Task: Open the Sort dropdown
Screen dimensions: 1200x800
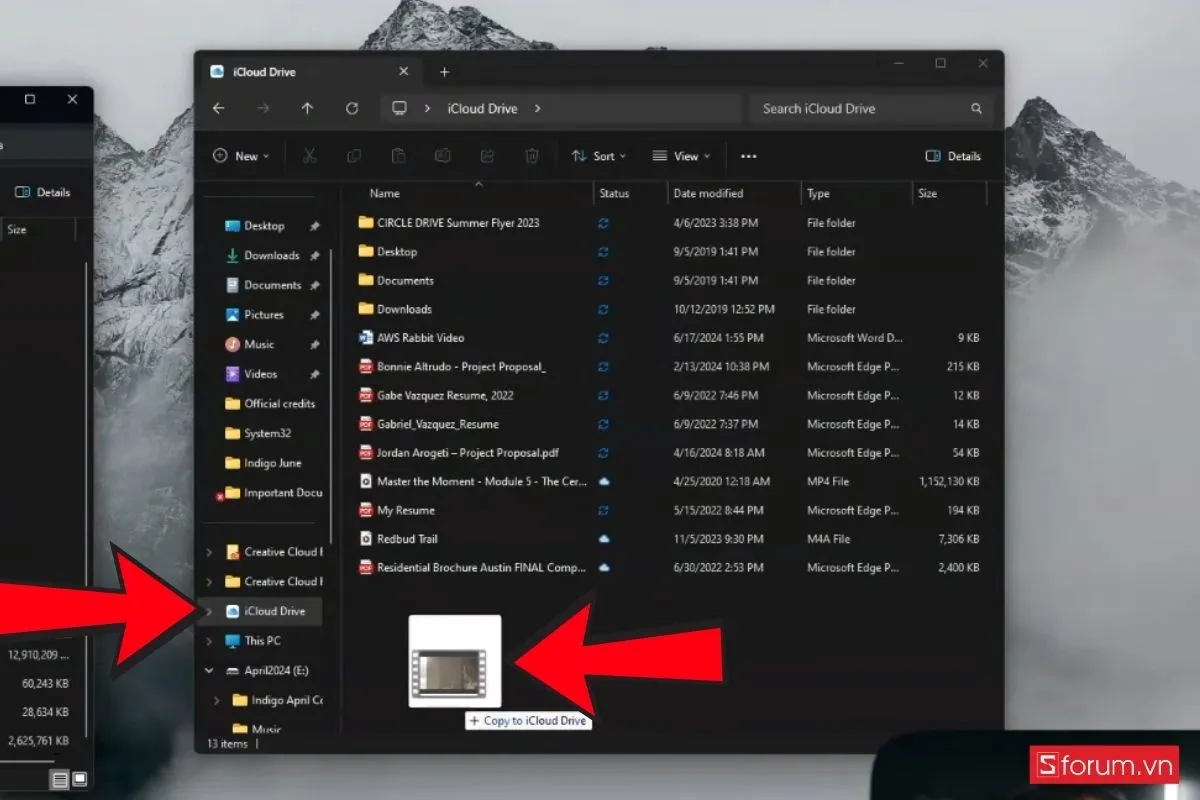Action: [598, 156]
